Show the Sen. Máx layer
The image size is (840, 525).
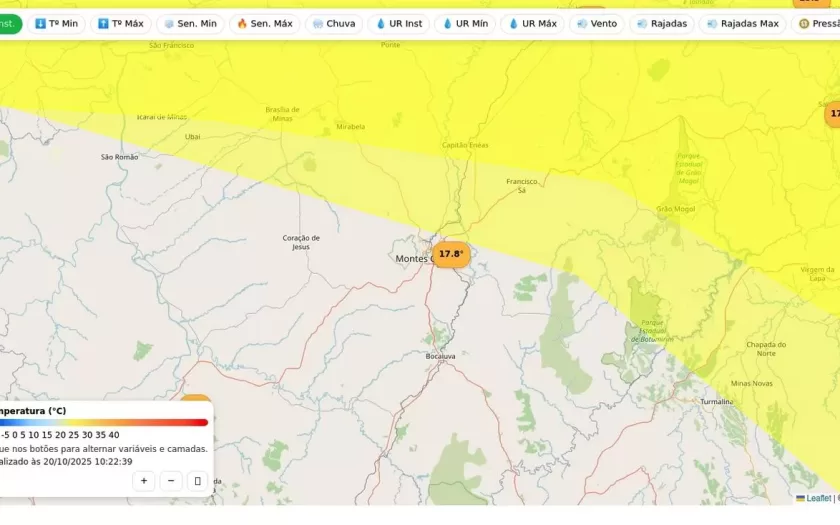click(x=265, y=24)
